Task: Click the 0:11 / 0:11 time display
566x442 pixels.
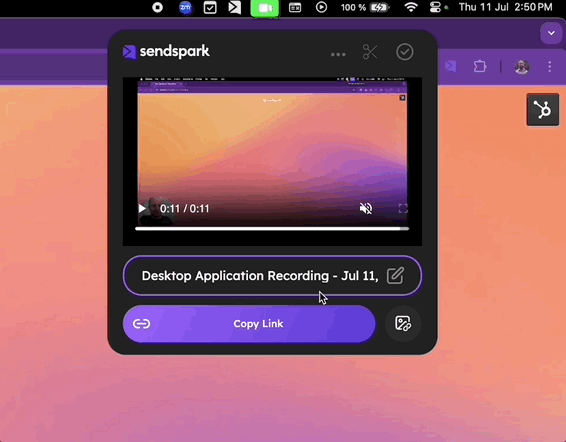Action: pos(184,209)
